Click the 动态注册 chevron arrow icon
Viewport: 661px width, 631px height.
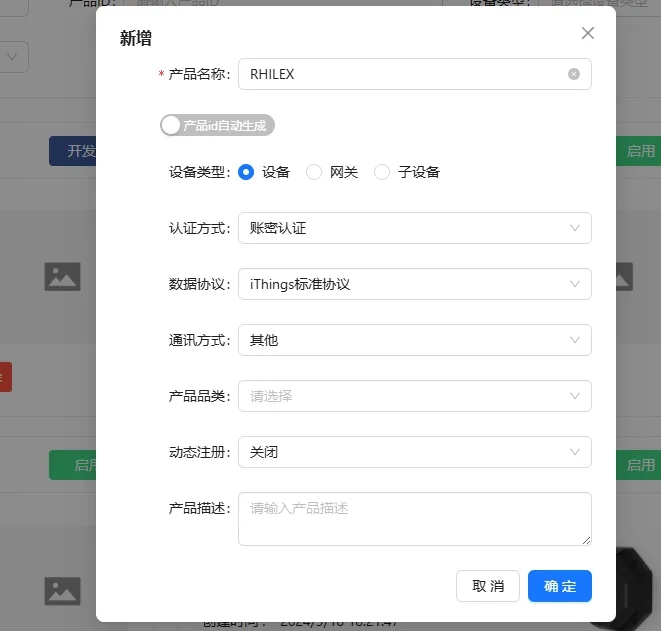(575, 452)
